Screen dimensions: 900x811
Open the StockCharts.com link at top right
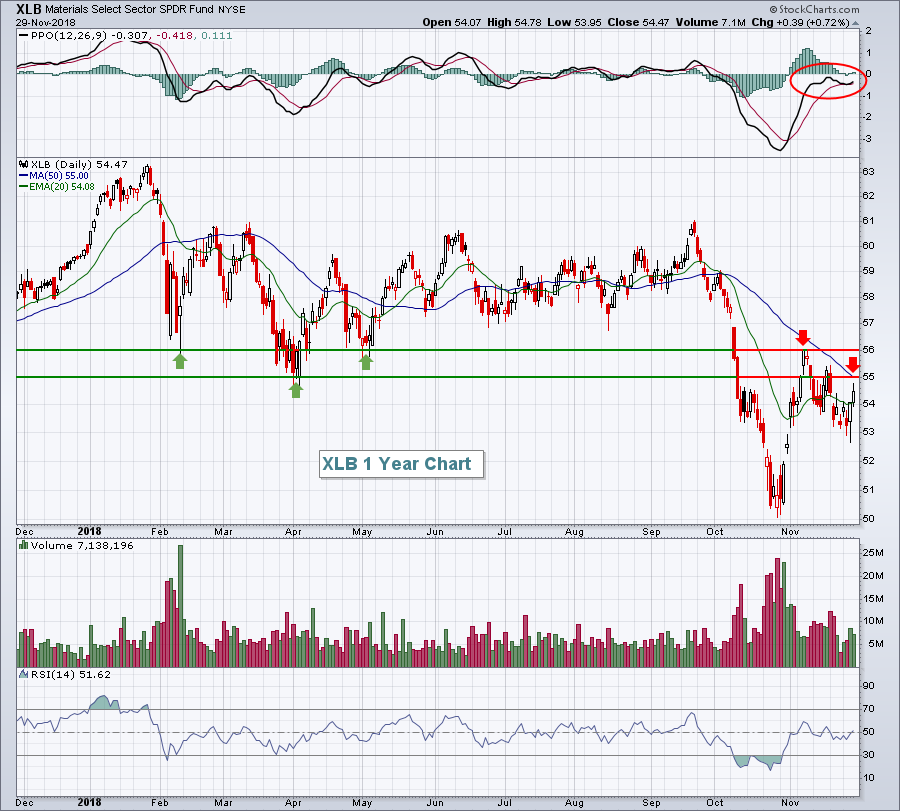(818, 9)
